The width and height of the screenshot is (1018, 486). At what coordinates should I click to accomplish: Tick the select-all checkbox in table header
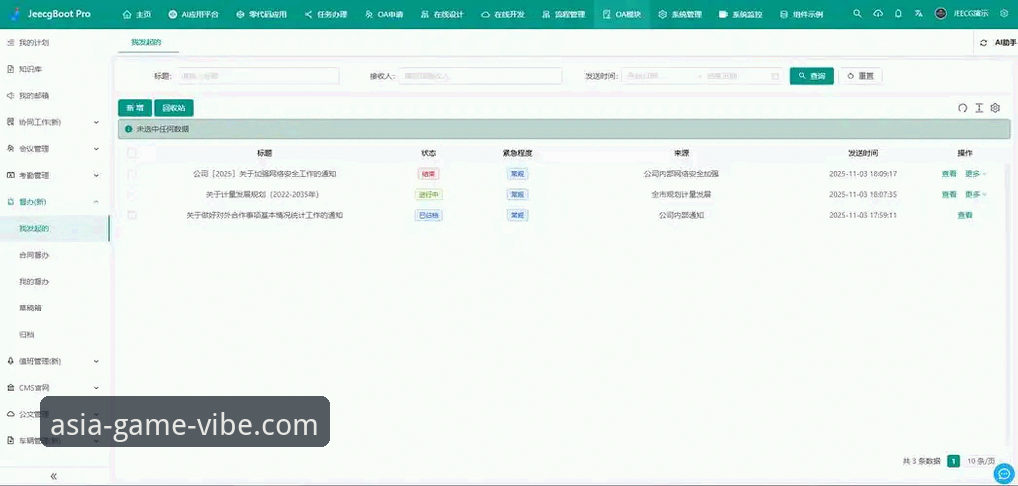[x=132, y=153]
